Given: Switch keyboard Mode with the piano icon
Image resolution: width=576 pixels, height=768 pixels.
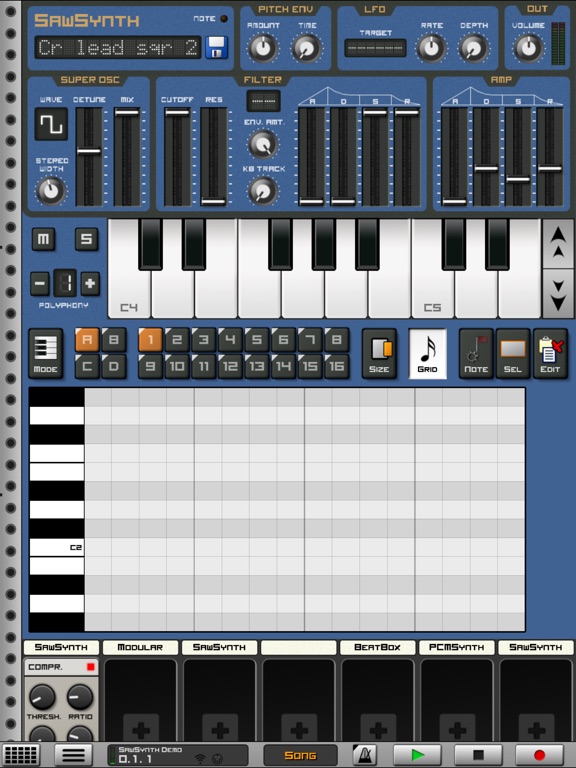Looking at the screenshot, I should [x=46, y=354].
